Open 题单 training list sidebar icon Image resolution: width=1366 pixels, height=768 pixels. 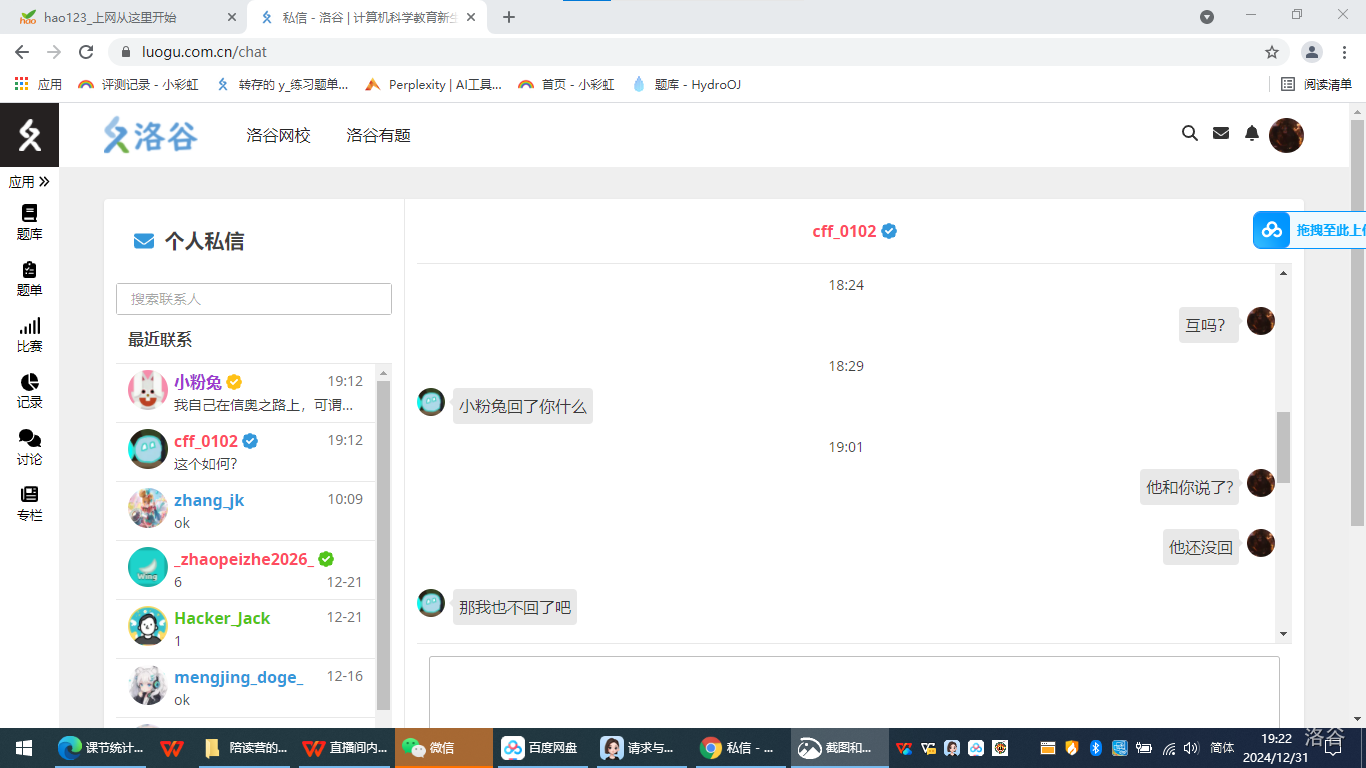click(29, 278)
